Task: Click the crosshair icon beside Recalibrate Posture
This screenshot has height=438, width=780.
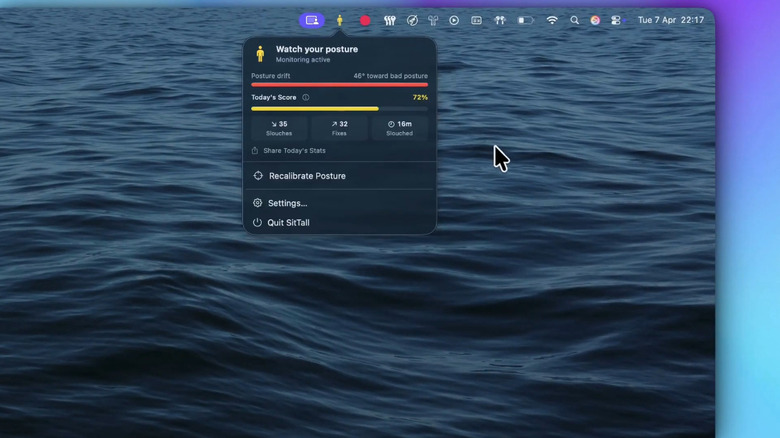Action: tap(258, 176)
